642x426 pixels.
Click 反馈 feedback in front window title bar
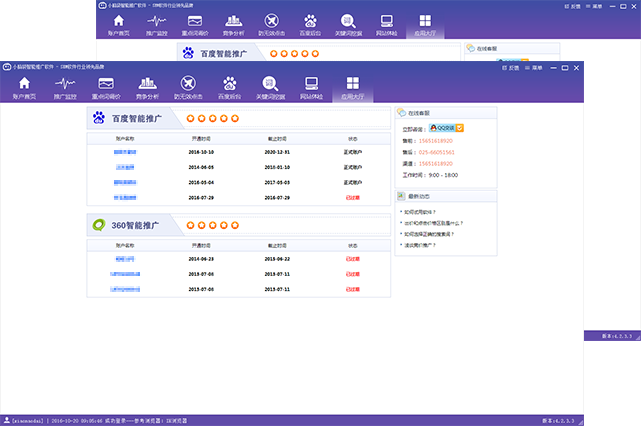click(x=515, y=68)
